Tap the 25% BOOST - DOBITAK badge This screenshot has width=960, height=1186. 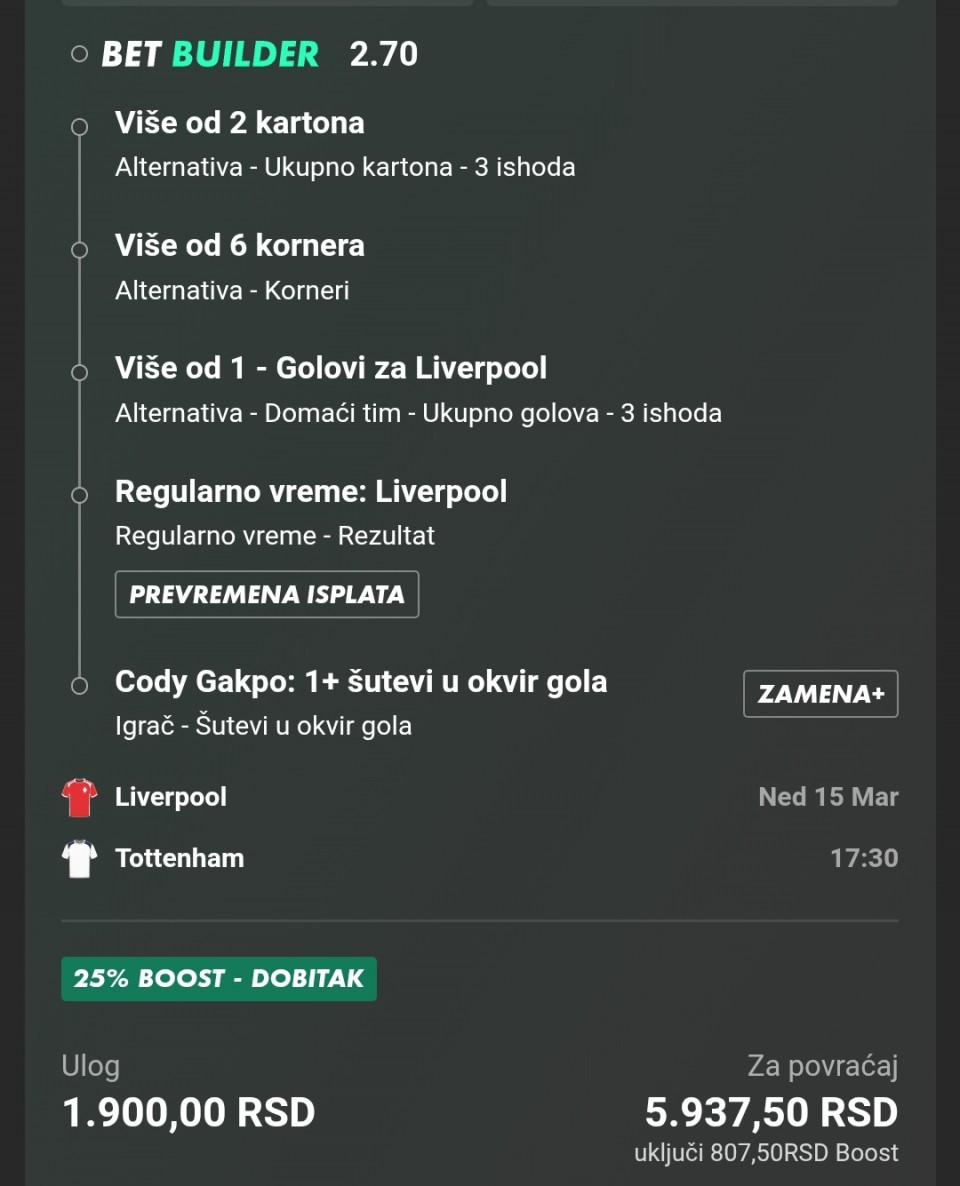219,978
